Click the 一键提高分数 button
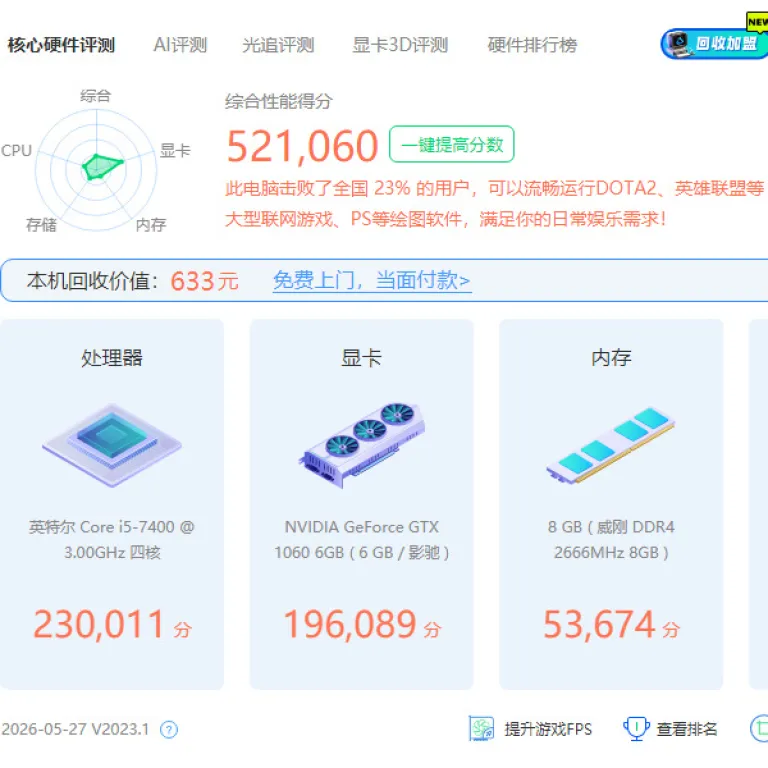Viewport: 768px width, 768px height. 452,144
